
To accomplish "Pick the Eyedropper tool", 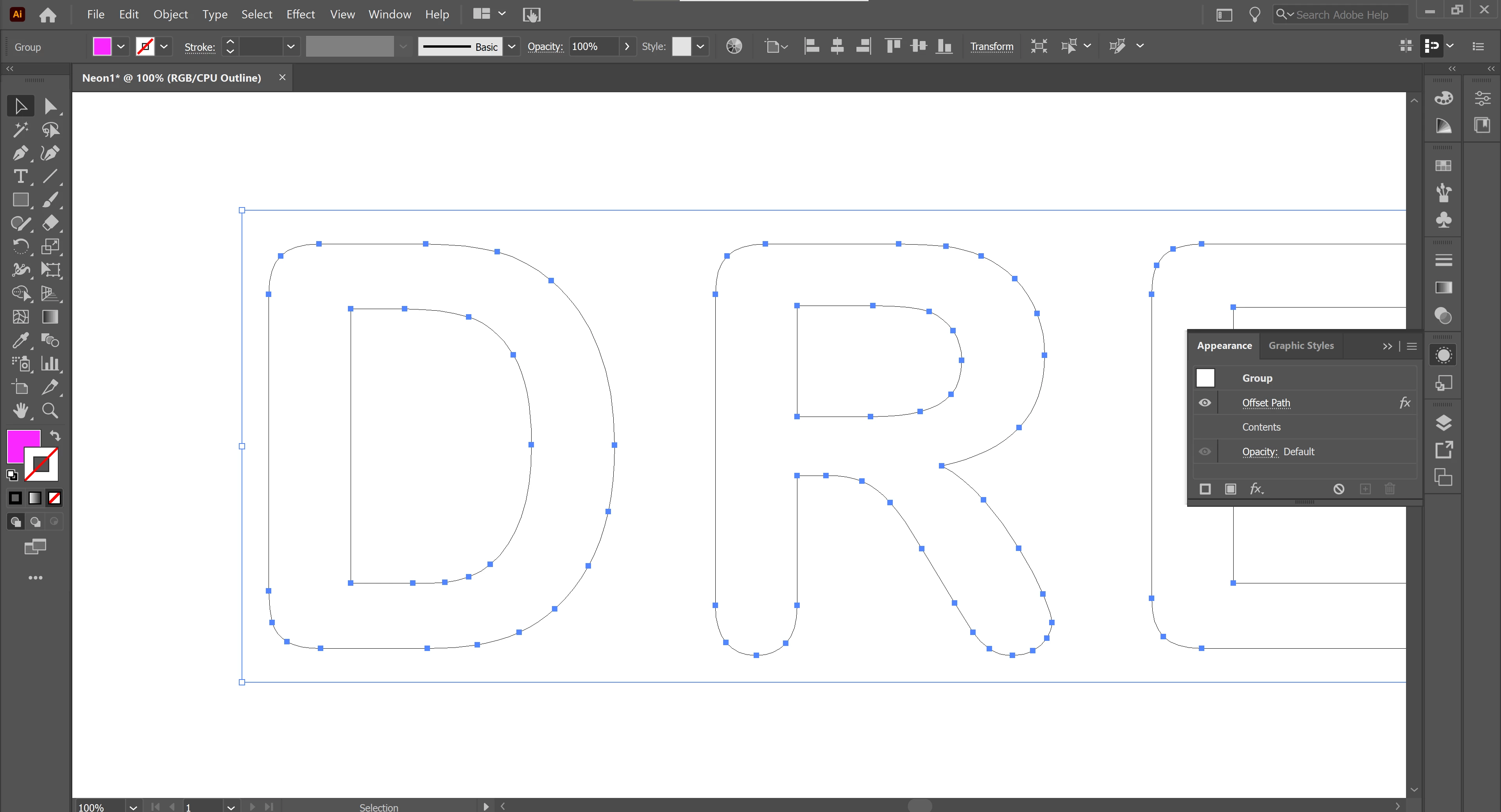I will point(20,340).
